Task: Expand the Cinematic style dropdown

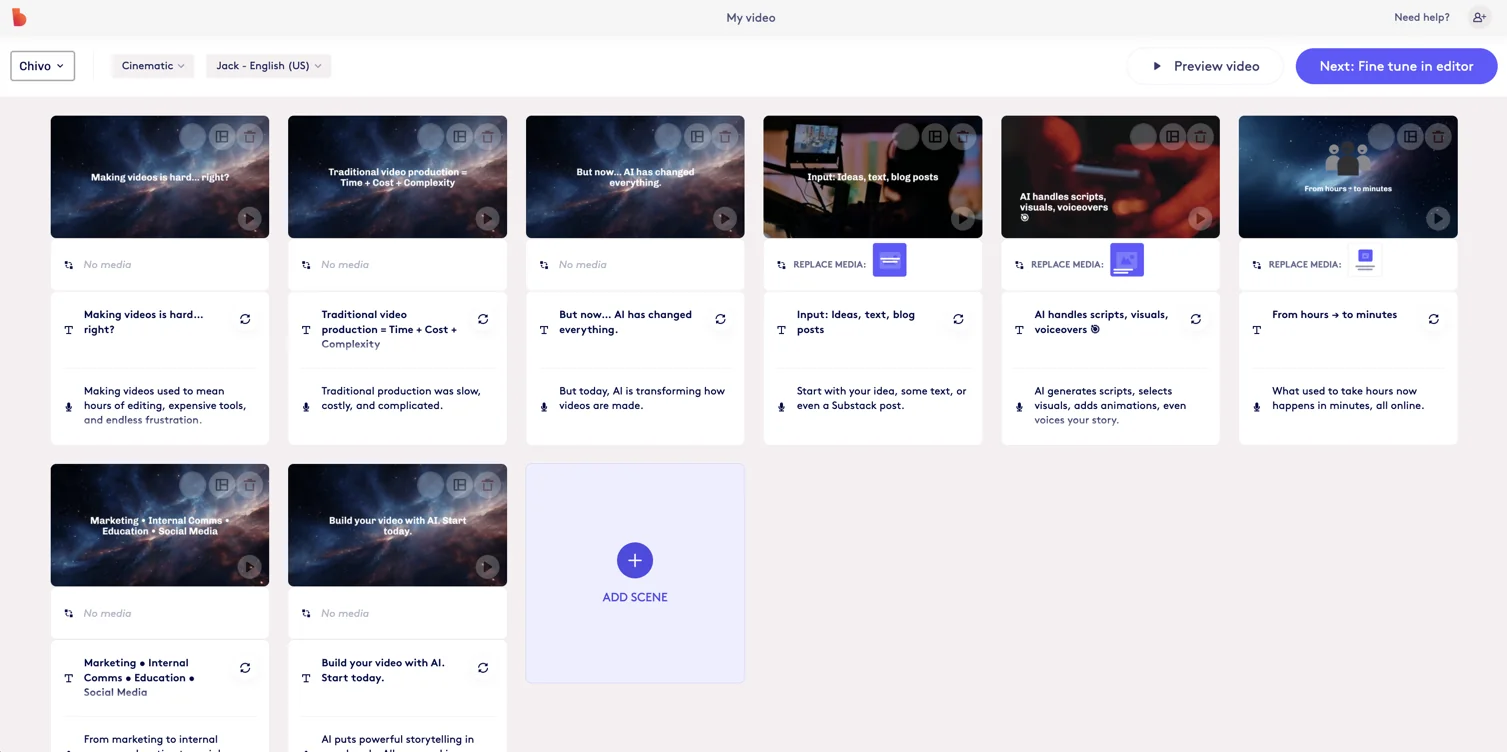Action: [152, 65]
